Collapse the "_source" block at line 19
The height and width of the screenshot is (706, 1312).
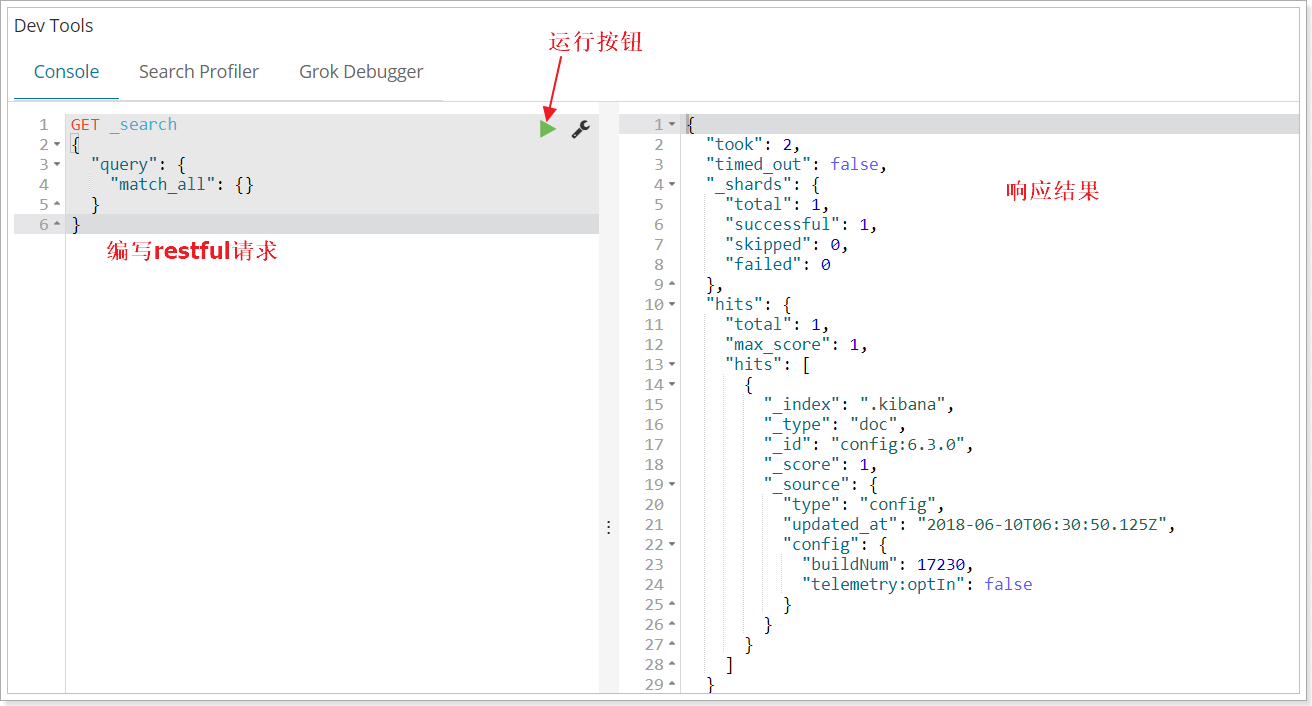(672, 485)
